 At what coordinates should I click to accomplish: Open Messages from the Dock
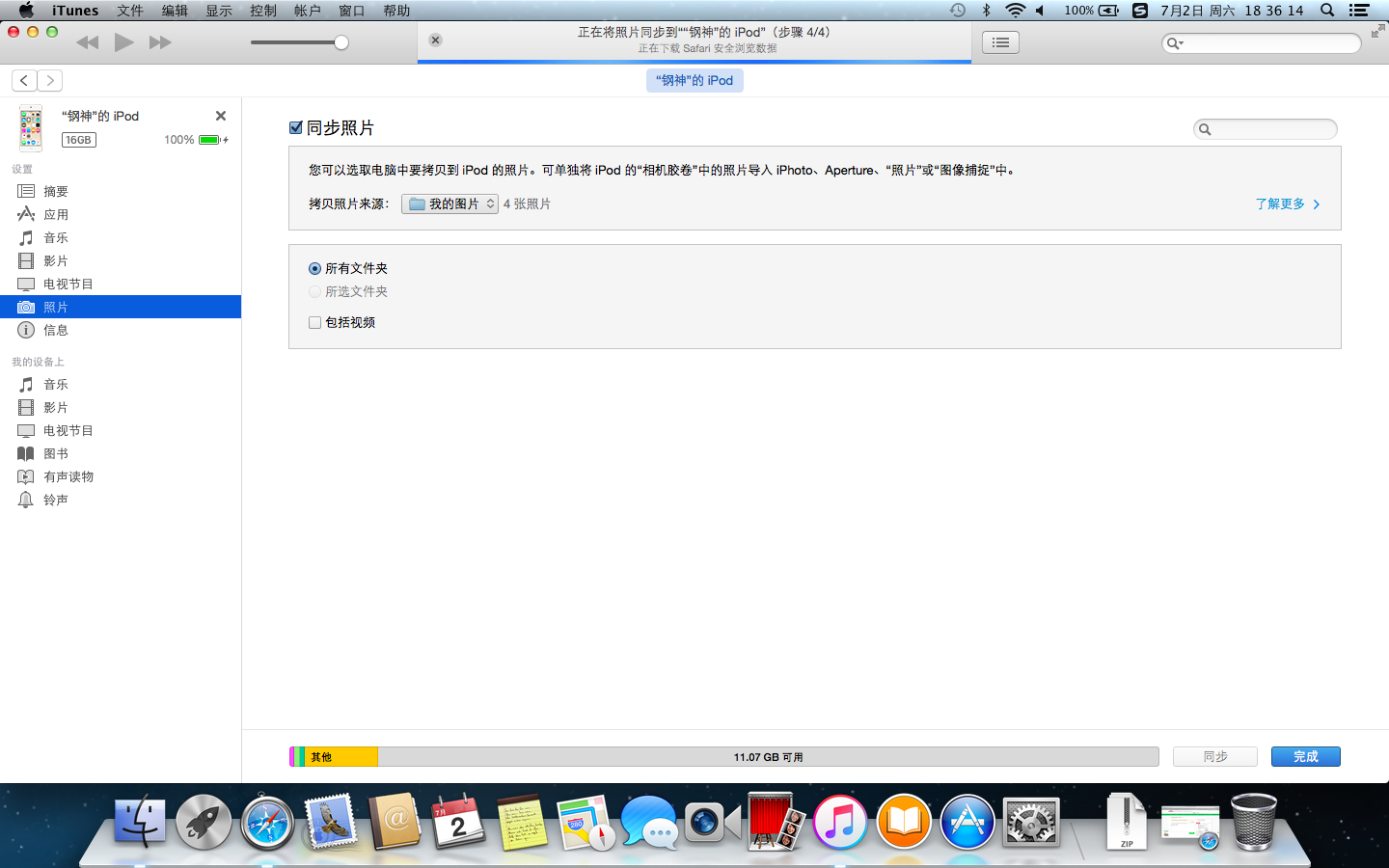pyautogui.click(x=649, y=822)
